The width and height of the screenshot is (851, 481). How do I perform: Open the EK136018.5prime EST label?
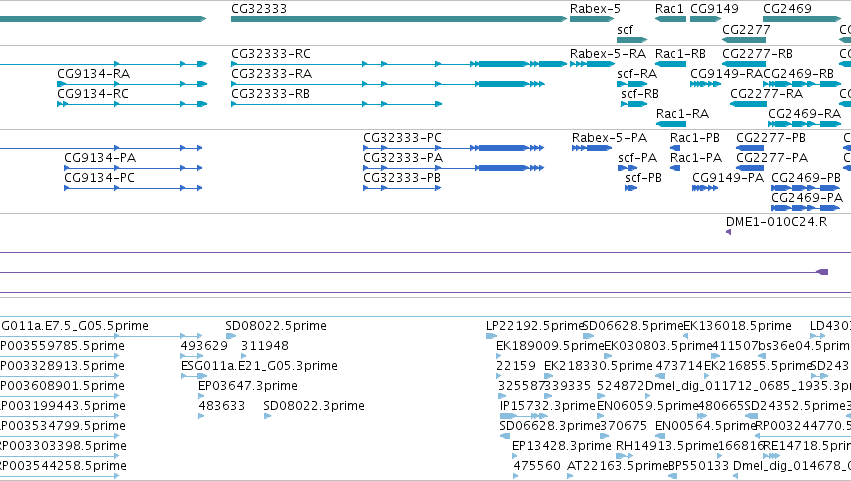[737, 326]
